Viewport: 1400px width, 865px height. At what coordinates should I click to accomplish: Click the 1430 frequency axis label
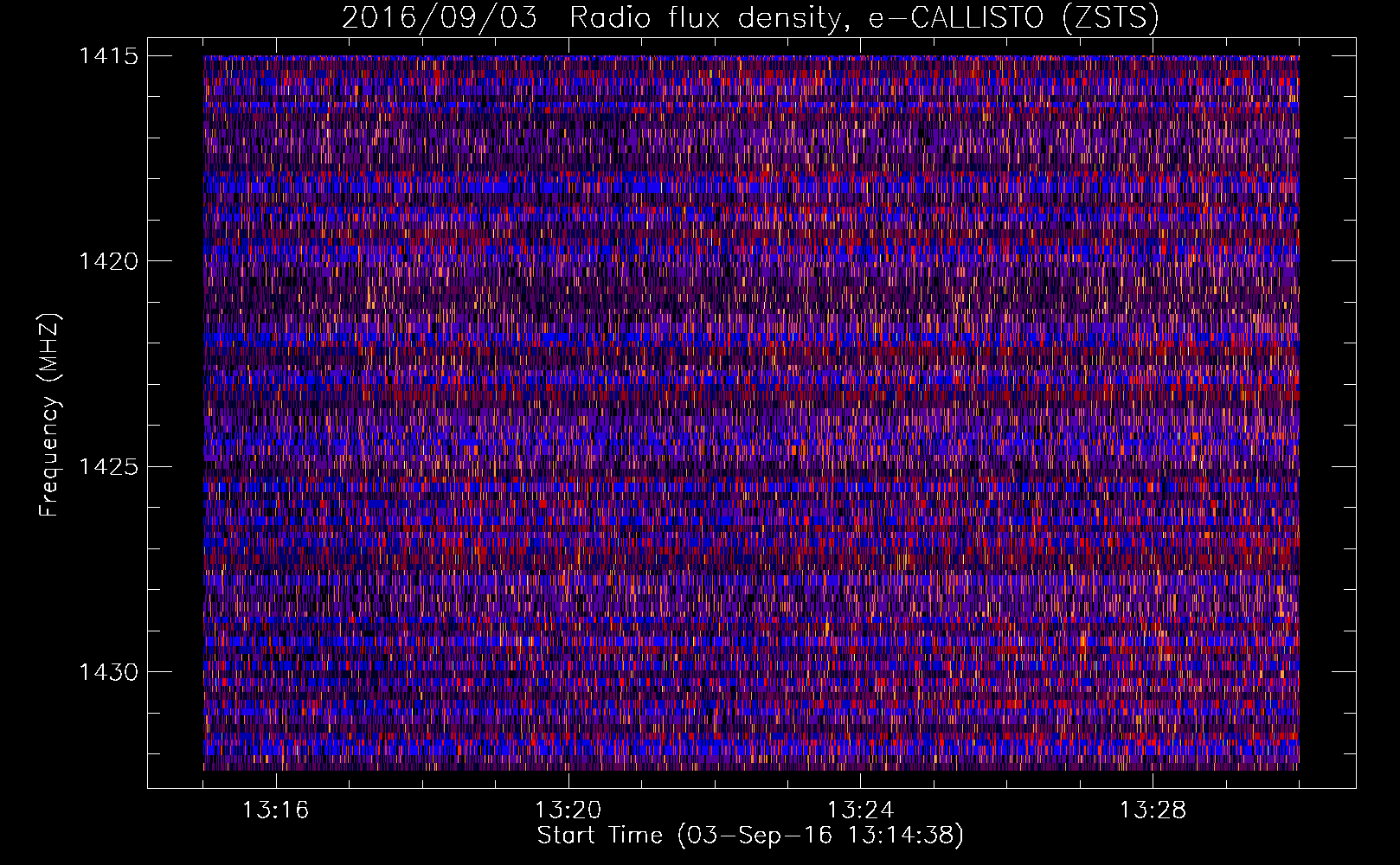pos(108,672)
